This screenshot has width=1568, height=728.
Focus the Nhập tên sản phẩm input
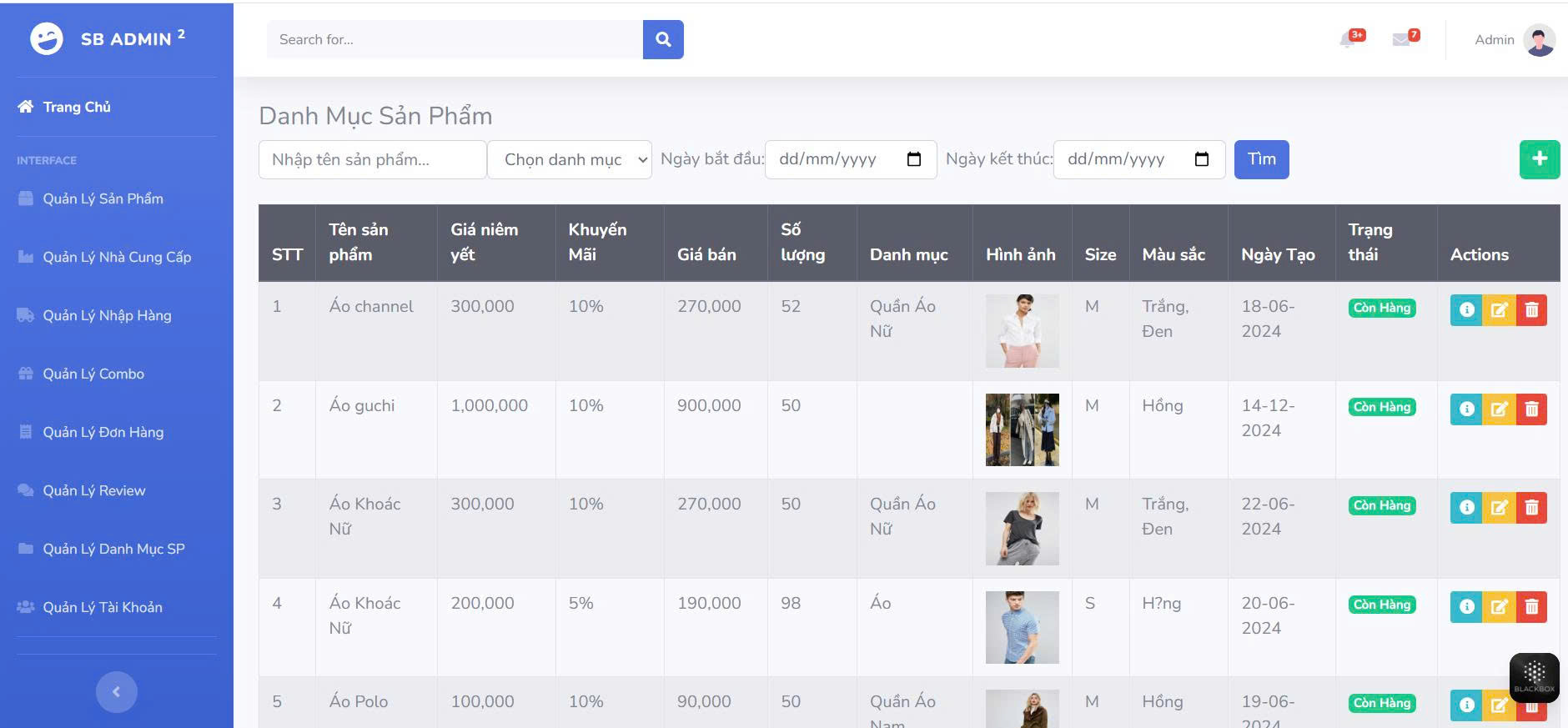[373, 159]
